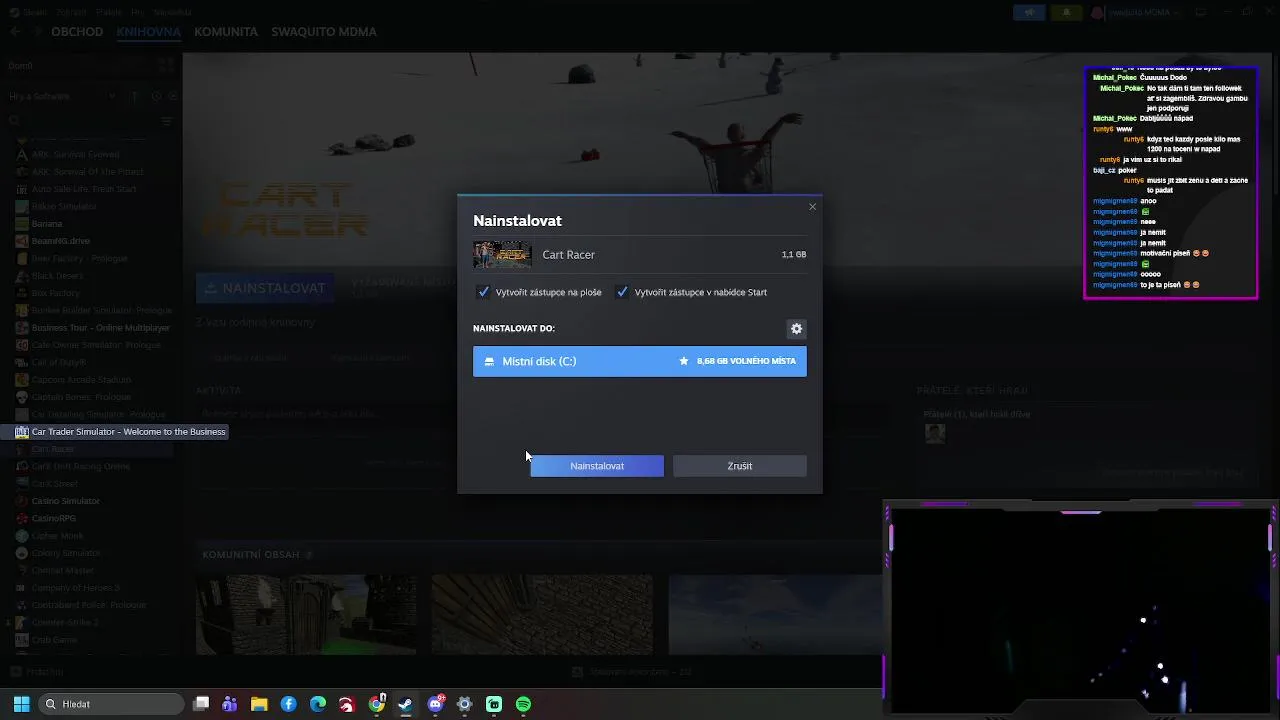Open the Hry menu
This screenshot has width=1280, height=720.
[x=137, y=12]
